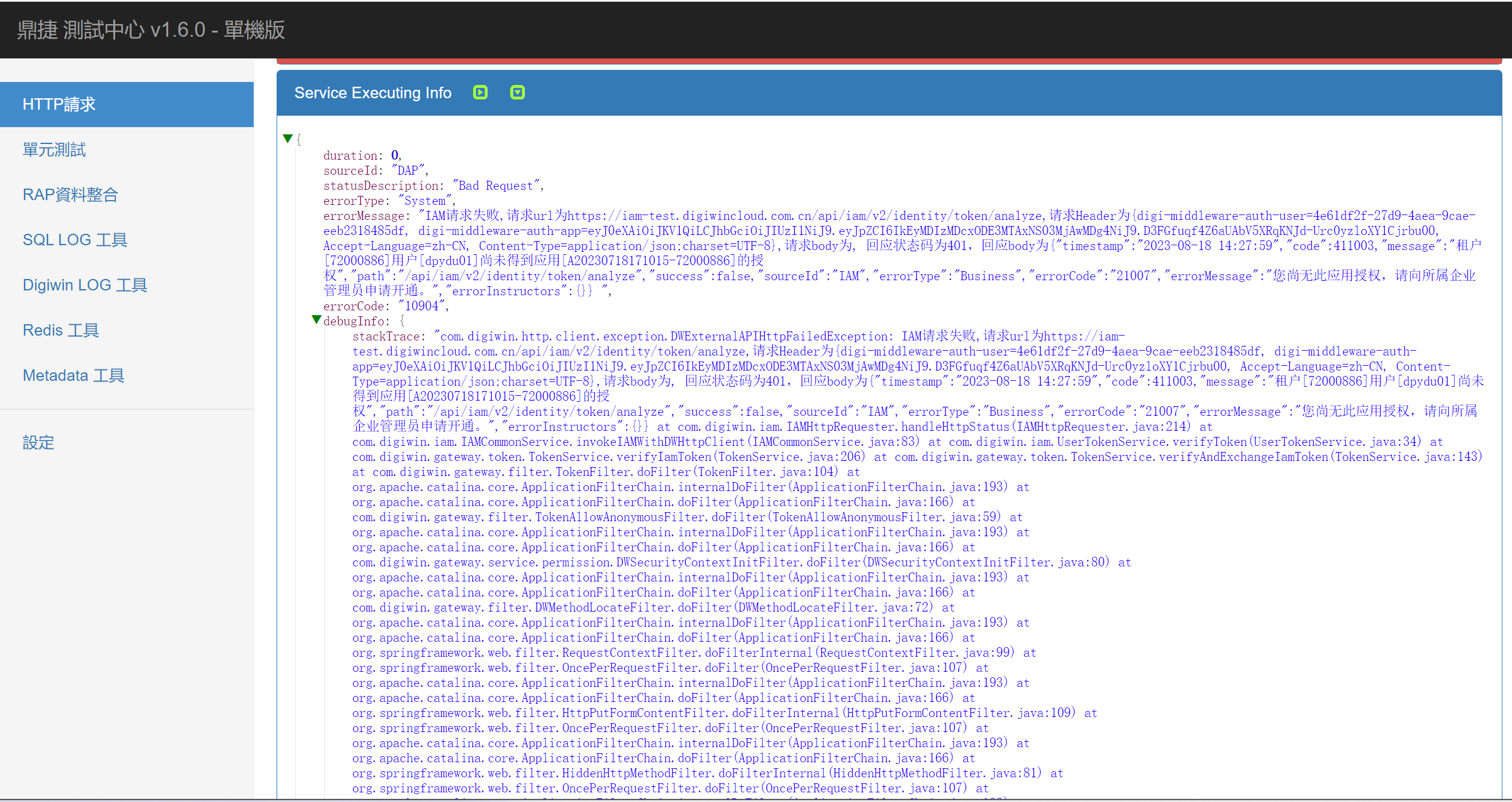Click the Service Executing Info panel heading
Screen dimensions: 1512x802
372,93
